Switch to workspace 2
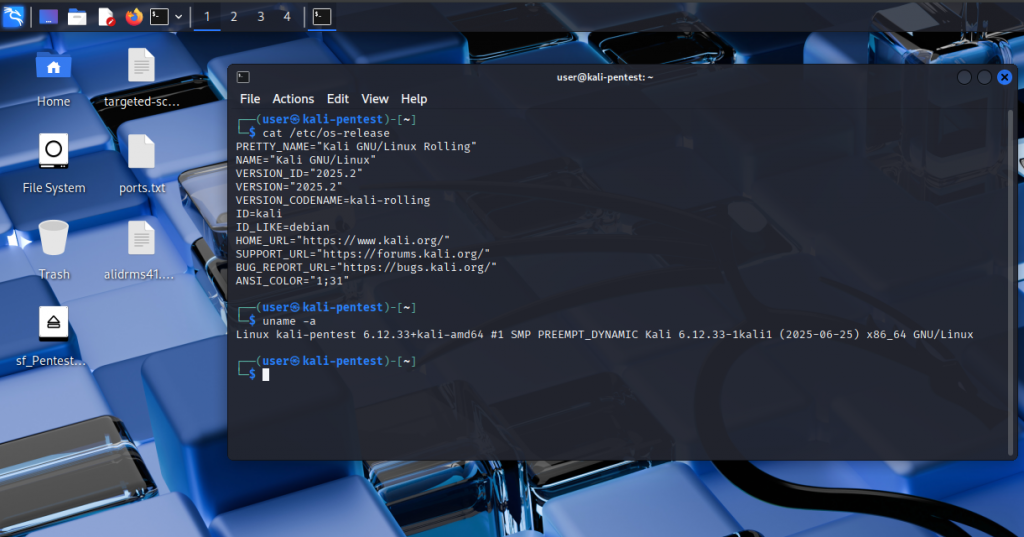Viewport: 1024px width, 537px height. tap(234, 17)
